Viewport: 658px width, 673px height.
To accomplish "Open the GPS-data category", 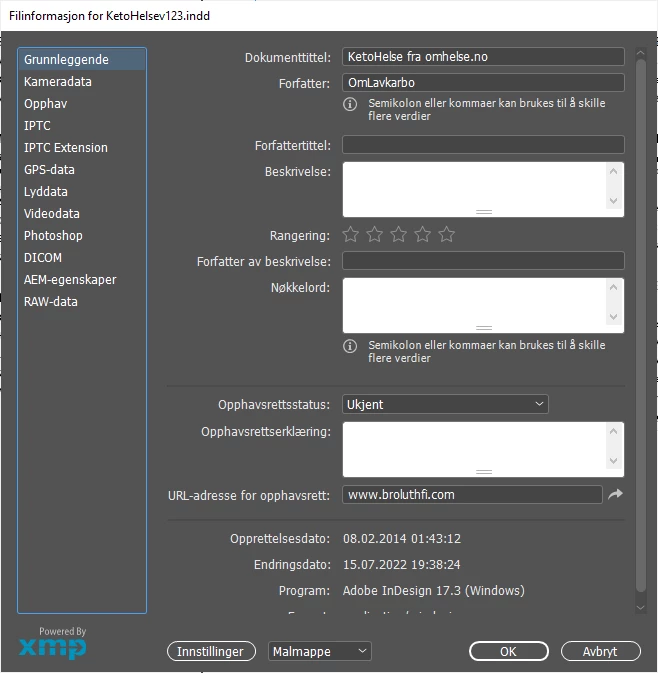I will click(x=82, y=170).
